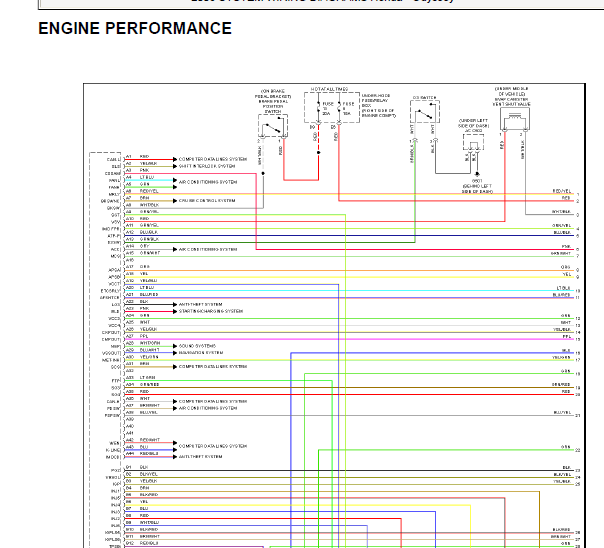
Task: Click the under-hood fuse/relay box description
Action: click(x=379, y=106)
